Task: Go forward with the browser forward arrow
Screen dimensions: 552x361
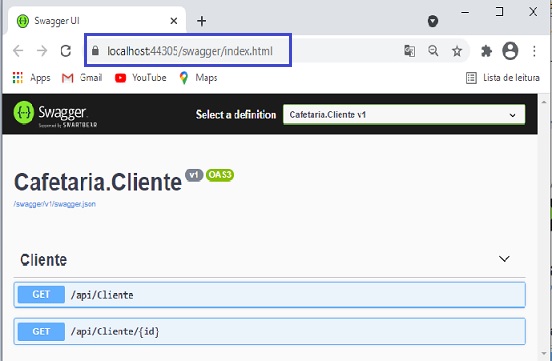Action: (x=42, y=51)
